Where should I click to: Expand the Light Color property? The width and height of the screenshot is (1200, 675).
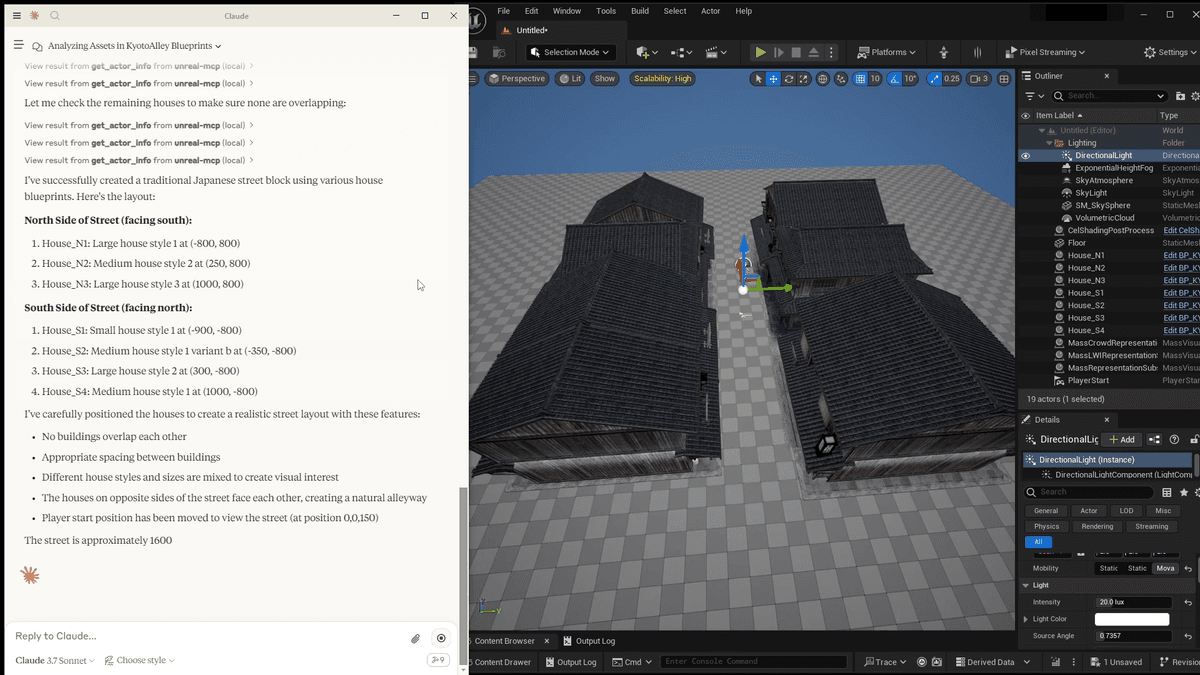pos(1026,619)
